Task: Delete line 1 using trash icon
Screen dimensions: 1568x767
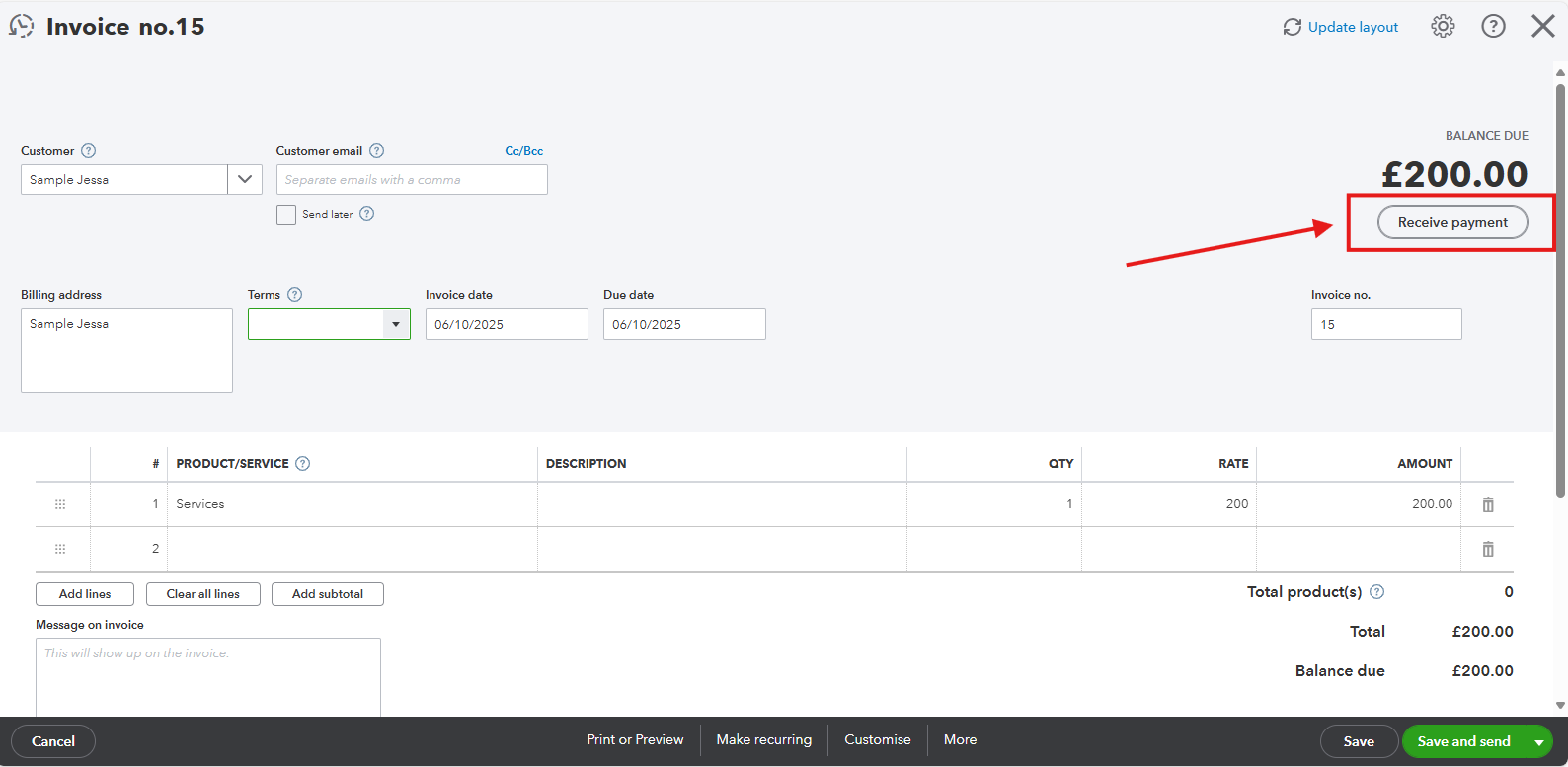Action: (1487, 504)
